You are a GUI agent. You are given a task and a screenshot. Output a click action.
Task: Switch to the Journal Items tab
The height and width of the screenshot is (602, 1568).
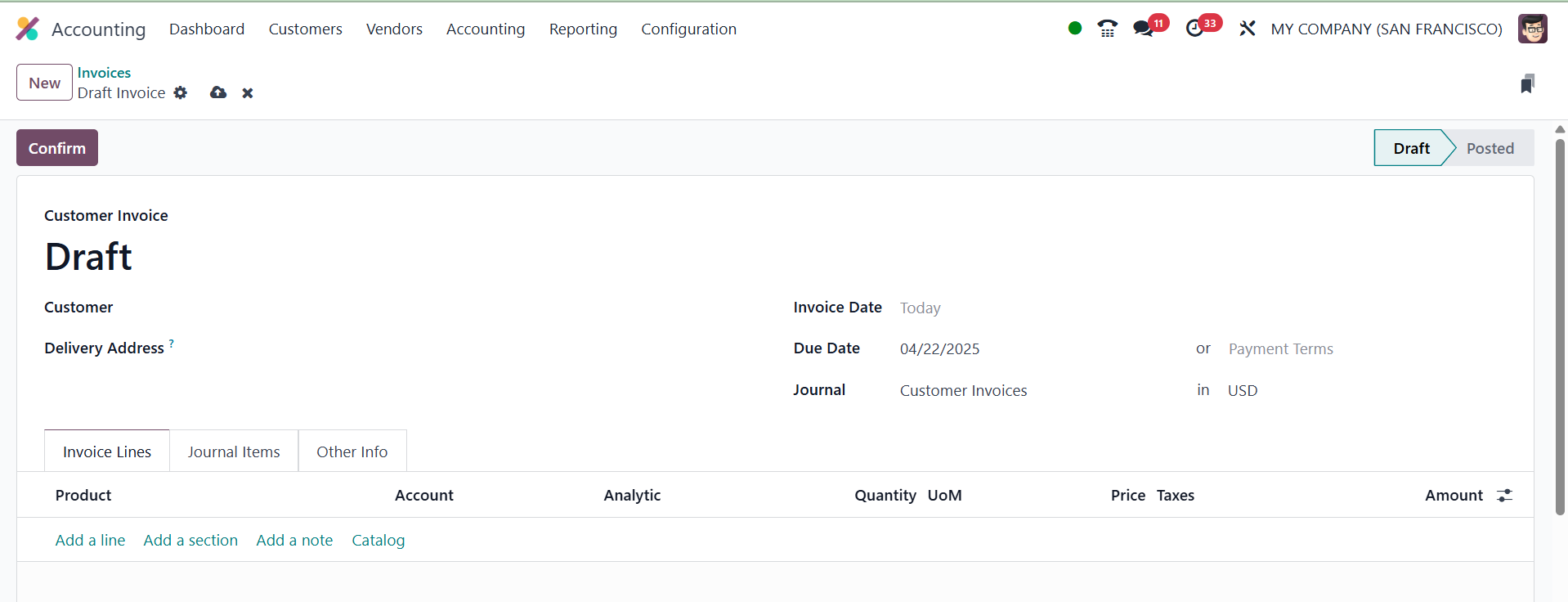coord(234,452)
